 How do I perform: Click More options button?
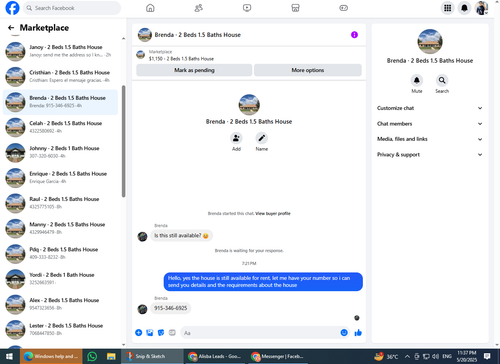308,70
